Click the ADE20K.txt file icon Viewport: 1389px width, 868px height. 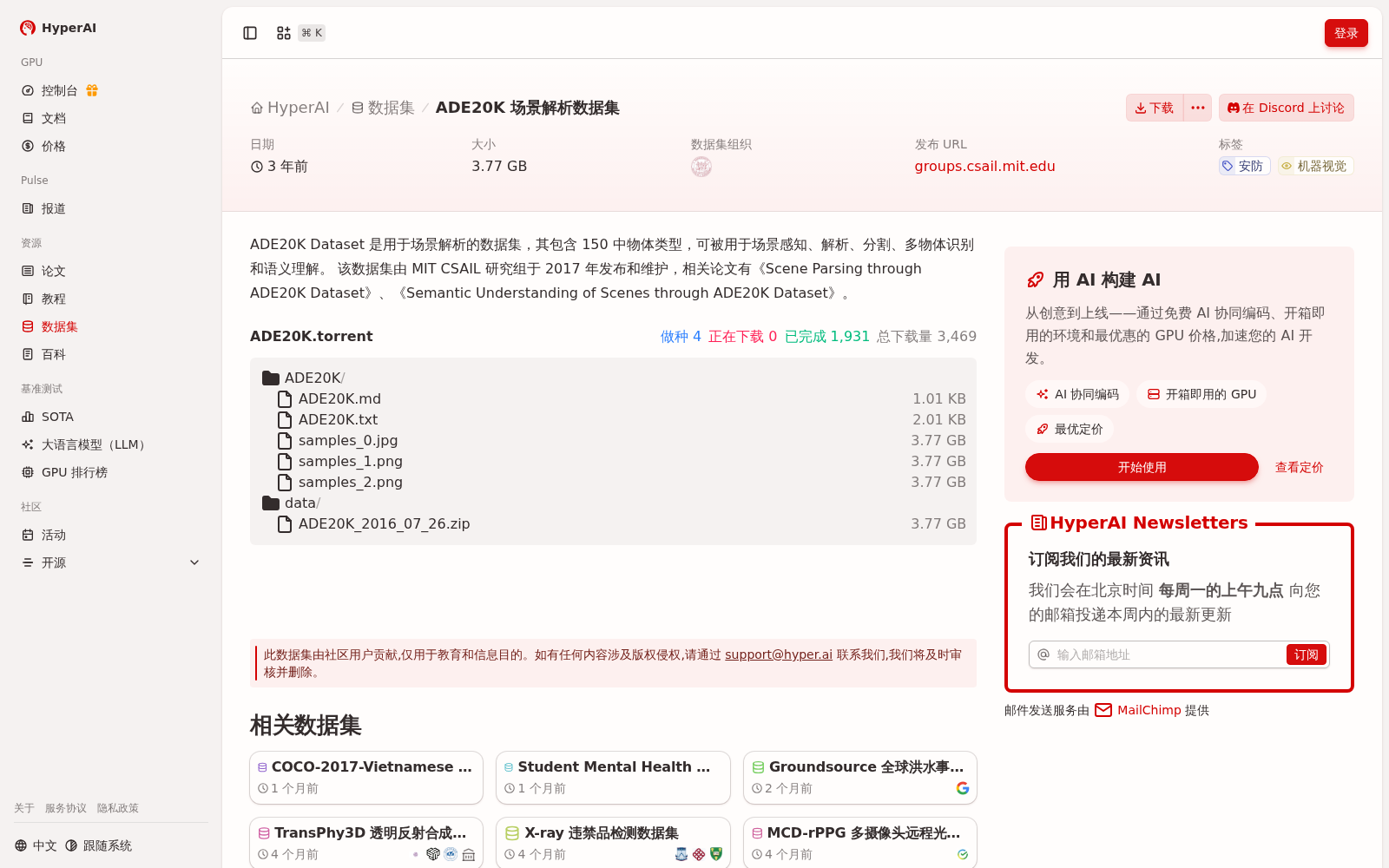pos(284,420)
